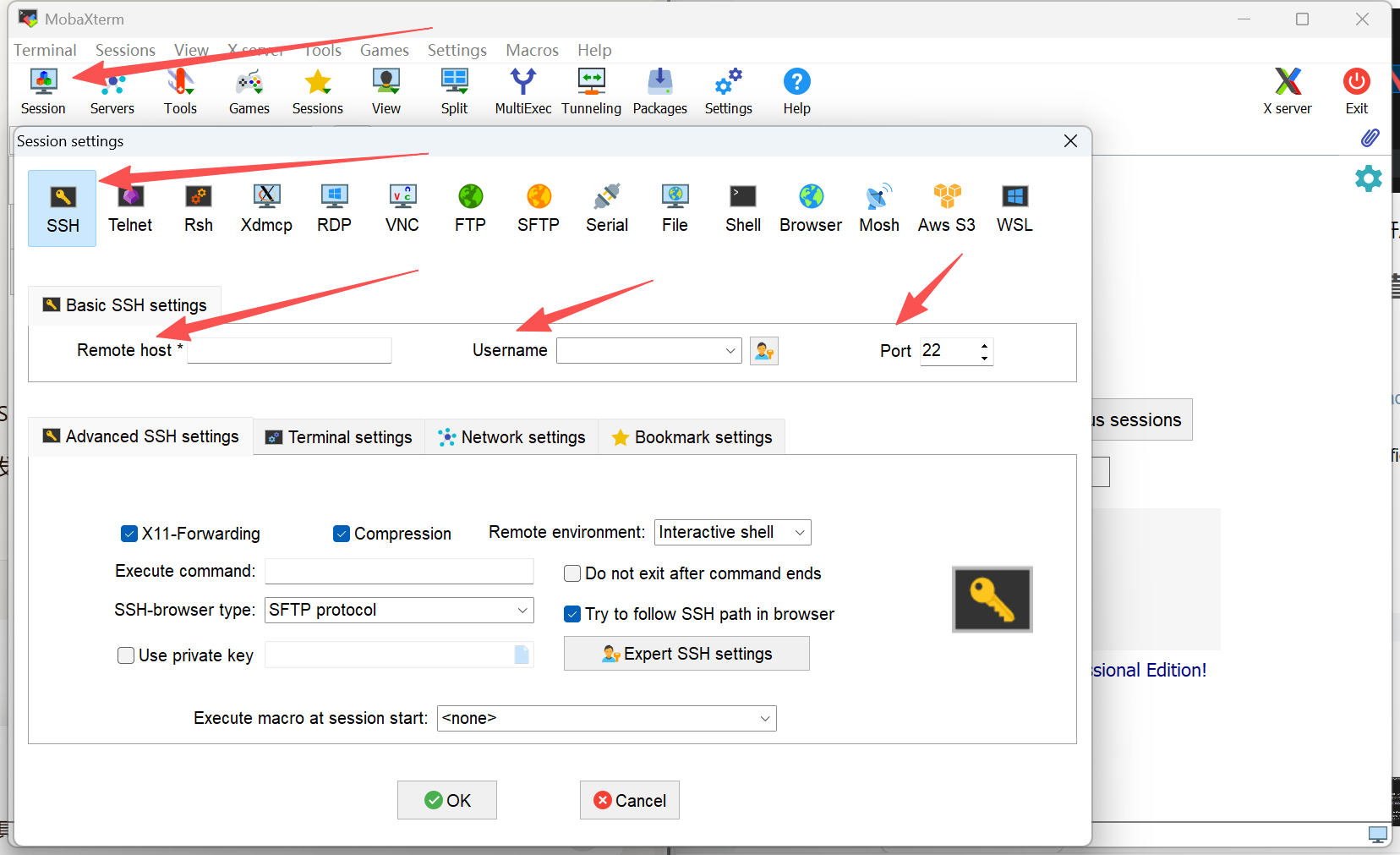Enable the Use private key checkbox
The width and height of the screenshot is (1400, 855).
pyautogui.click(x=126, y=655)
